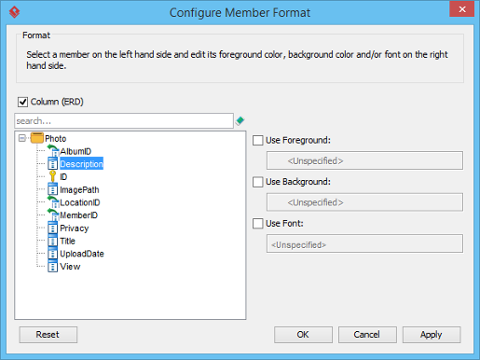Click the Reset button
This screenshot has height=360, width=480.
[48, 334]
